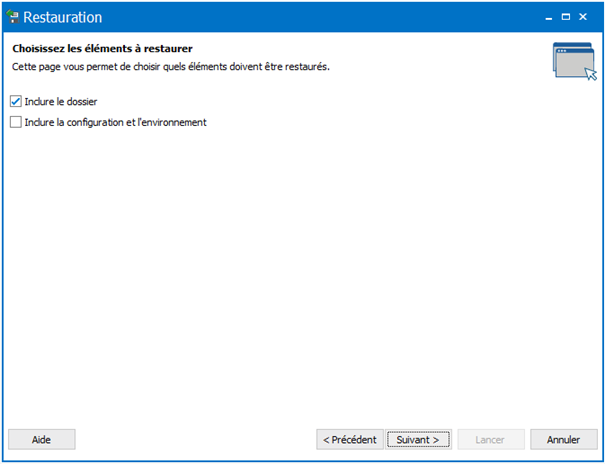
Task: Click the "Inclure le dossier" label text
Action: (61, 102)
